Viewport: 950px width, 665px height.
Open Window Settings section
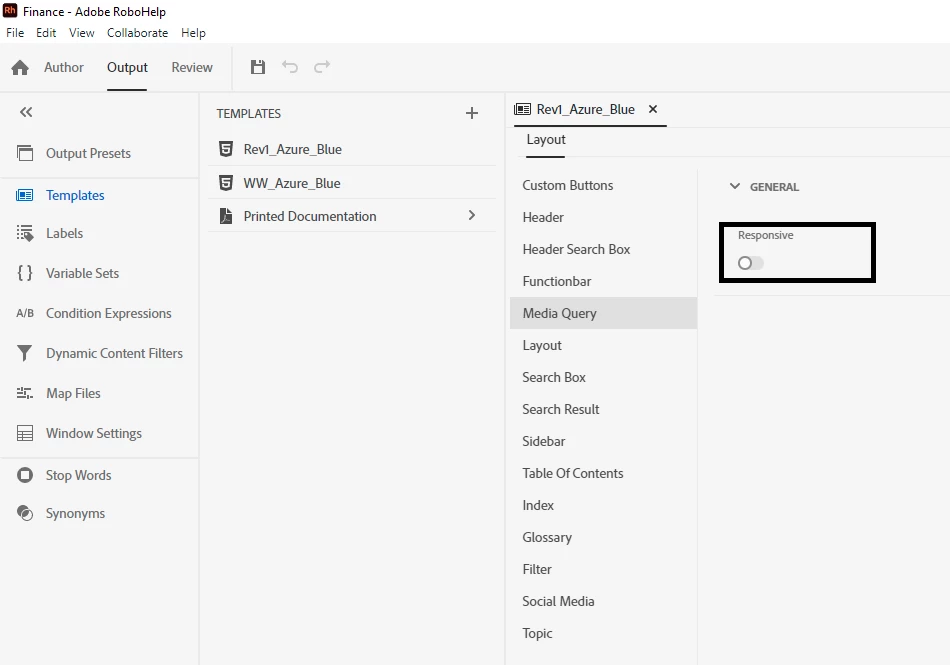94,433
